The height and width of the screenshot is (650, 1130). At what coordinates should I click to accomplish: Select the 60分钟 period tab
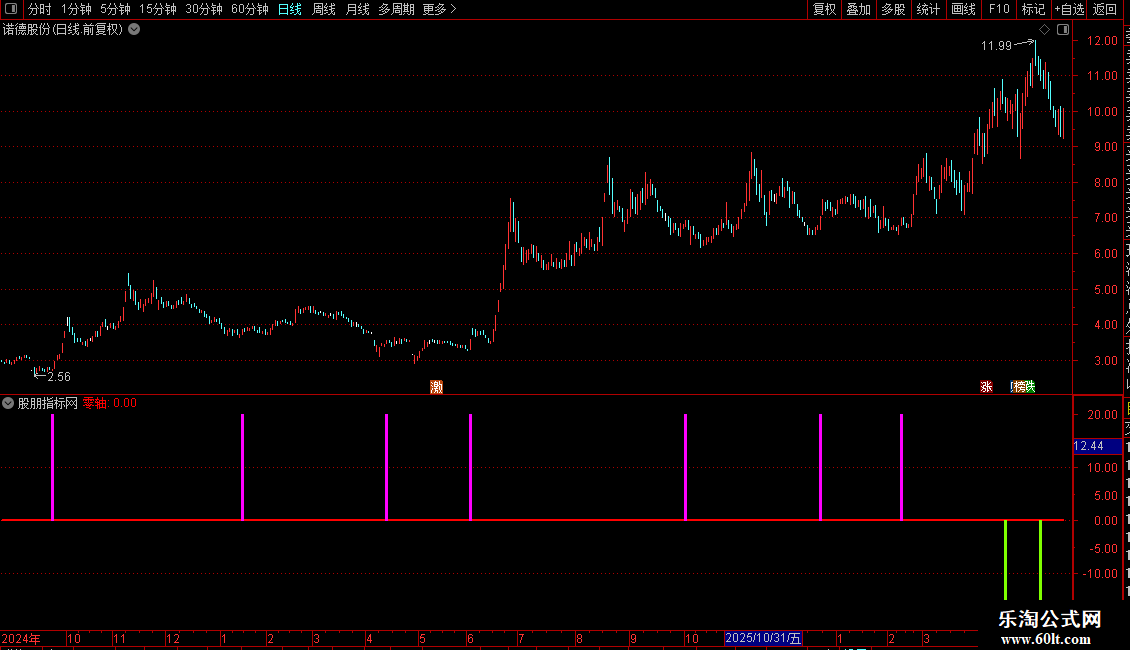pyautogui.click(x=249, y=9)
